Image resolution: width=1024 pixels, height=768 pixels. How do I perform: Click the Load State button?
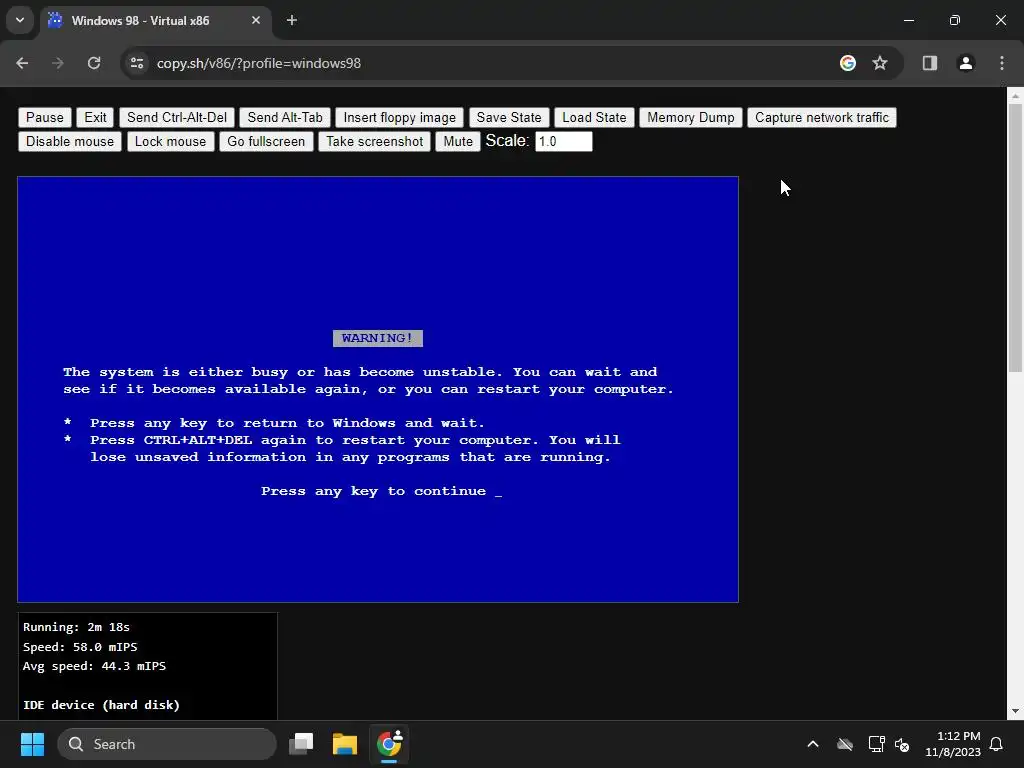(594, 118)
